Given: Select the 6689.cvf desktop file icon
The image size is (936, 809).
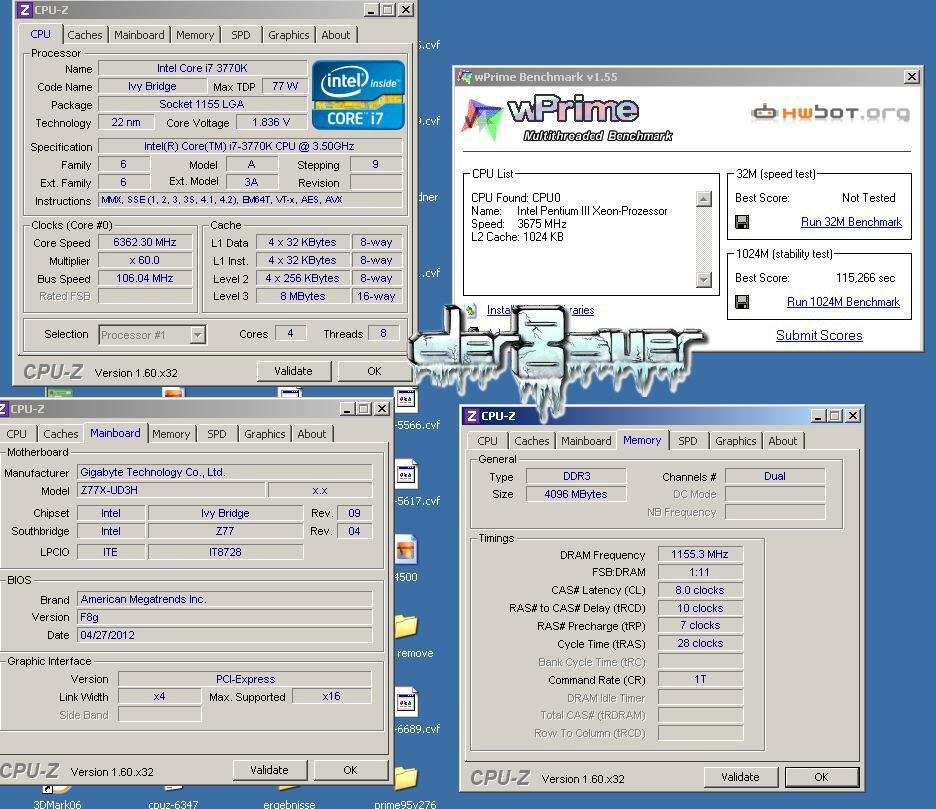Looking at the screenshot, I should tap(406, 703).
